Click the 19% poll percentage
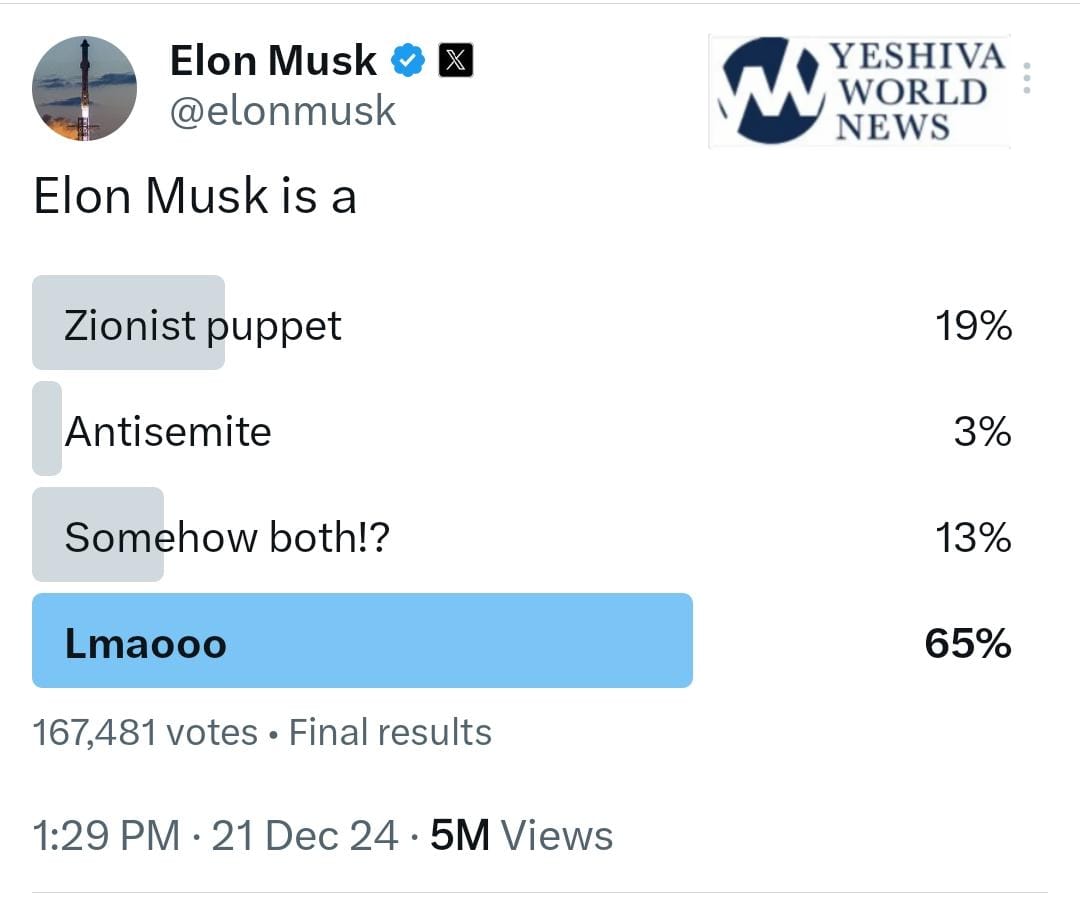 pyautogui.click(x=973, y=325)
